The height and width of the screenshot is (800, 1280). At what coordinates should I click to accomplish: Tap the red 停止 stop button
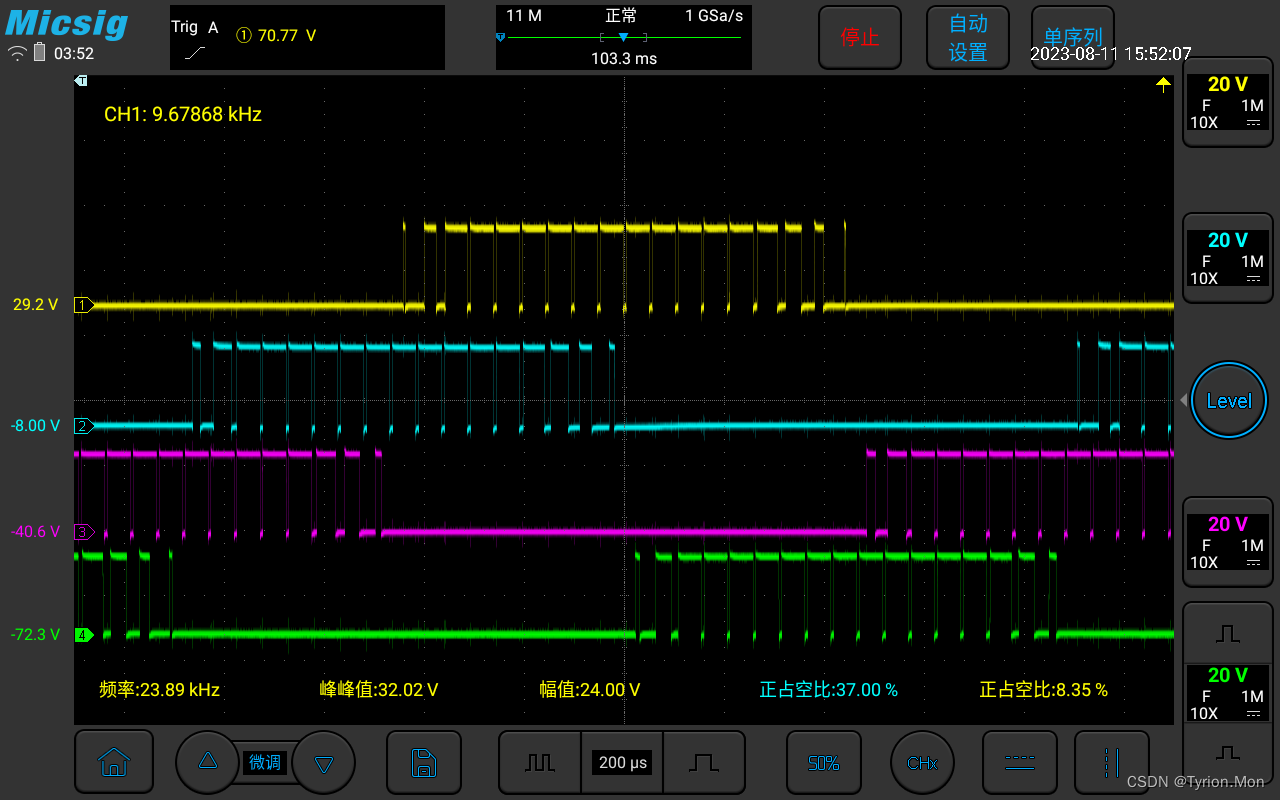[x=860, y=37]
